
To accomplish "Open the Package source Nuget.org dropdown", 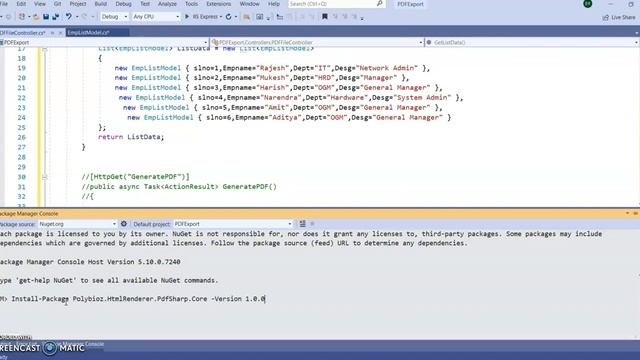I will click(x=78, y=224).
